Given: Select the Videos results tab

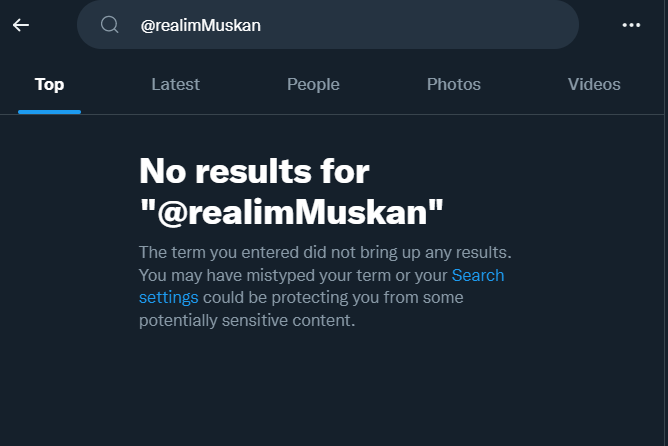Looking at the screenshot, I should (x=594, y=84).
